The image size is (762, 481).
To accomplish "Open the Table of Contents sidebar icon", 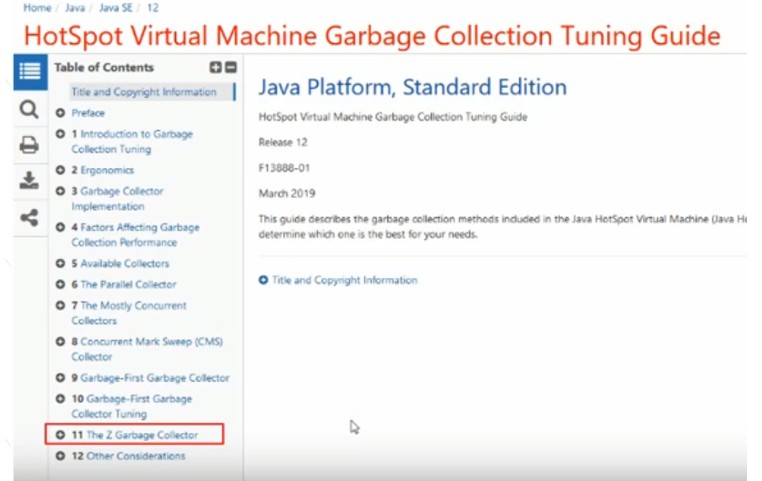I will (30, 72).
